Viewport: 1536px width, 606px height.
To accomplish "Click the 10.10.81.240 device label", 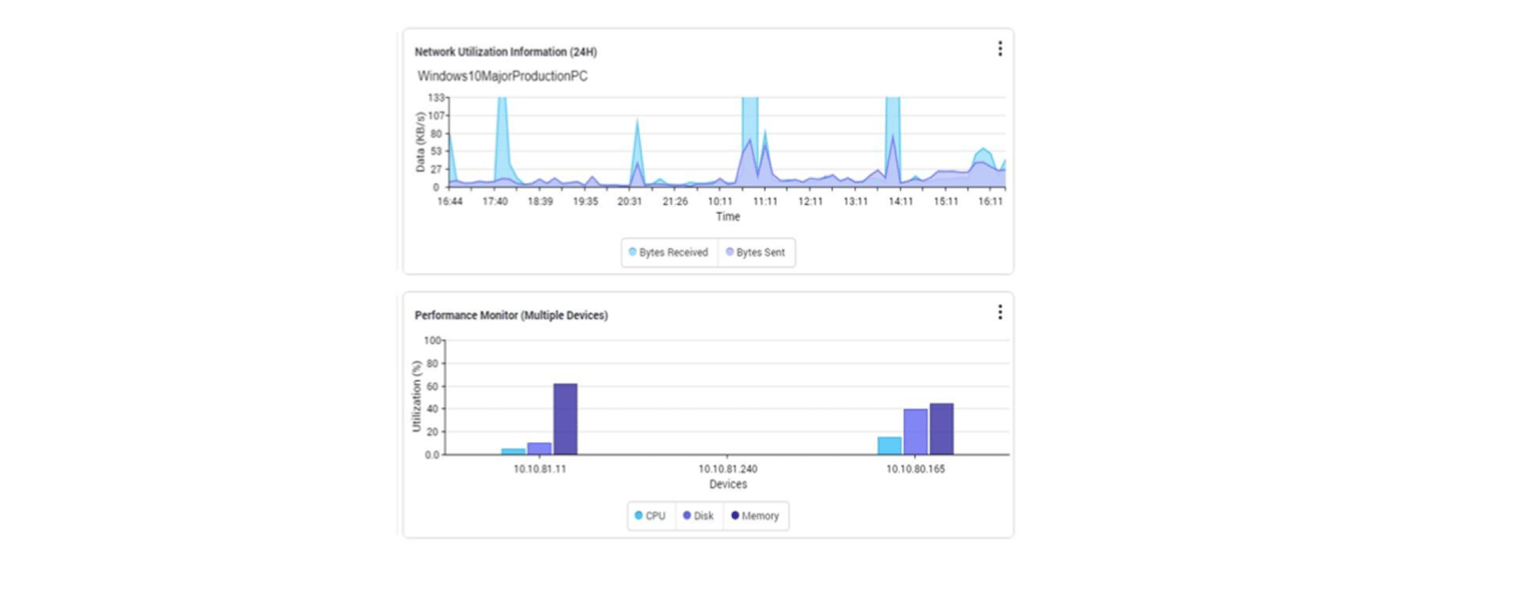I will pyautogui.click(x=728, y=469).
